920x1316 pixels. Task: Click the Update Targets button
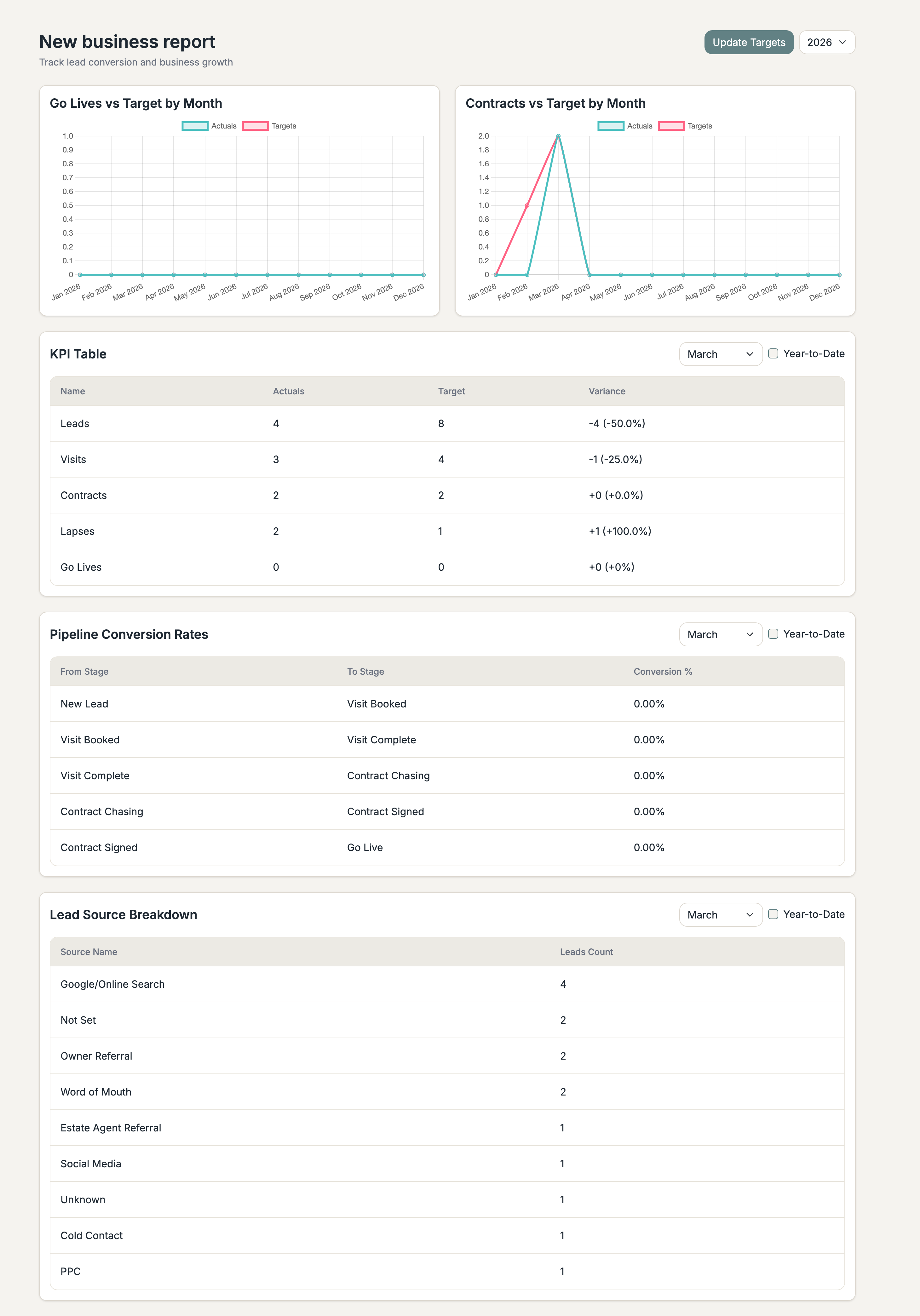748,42
